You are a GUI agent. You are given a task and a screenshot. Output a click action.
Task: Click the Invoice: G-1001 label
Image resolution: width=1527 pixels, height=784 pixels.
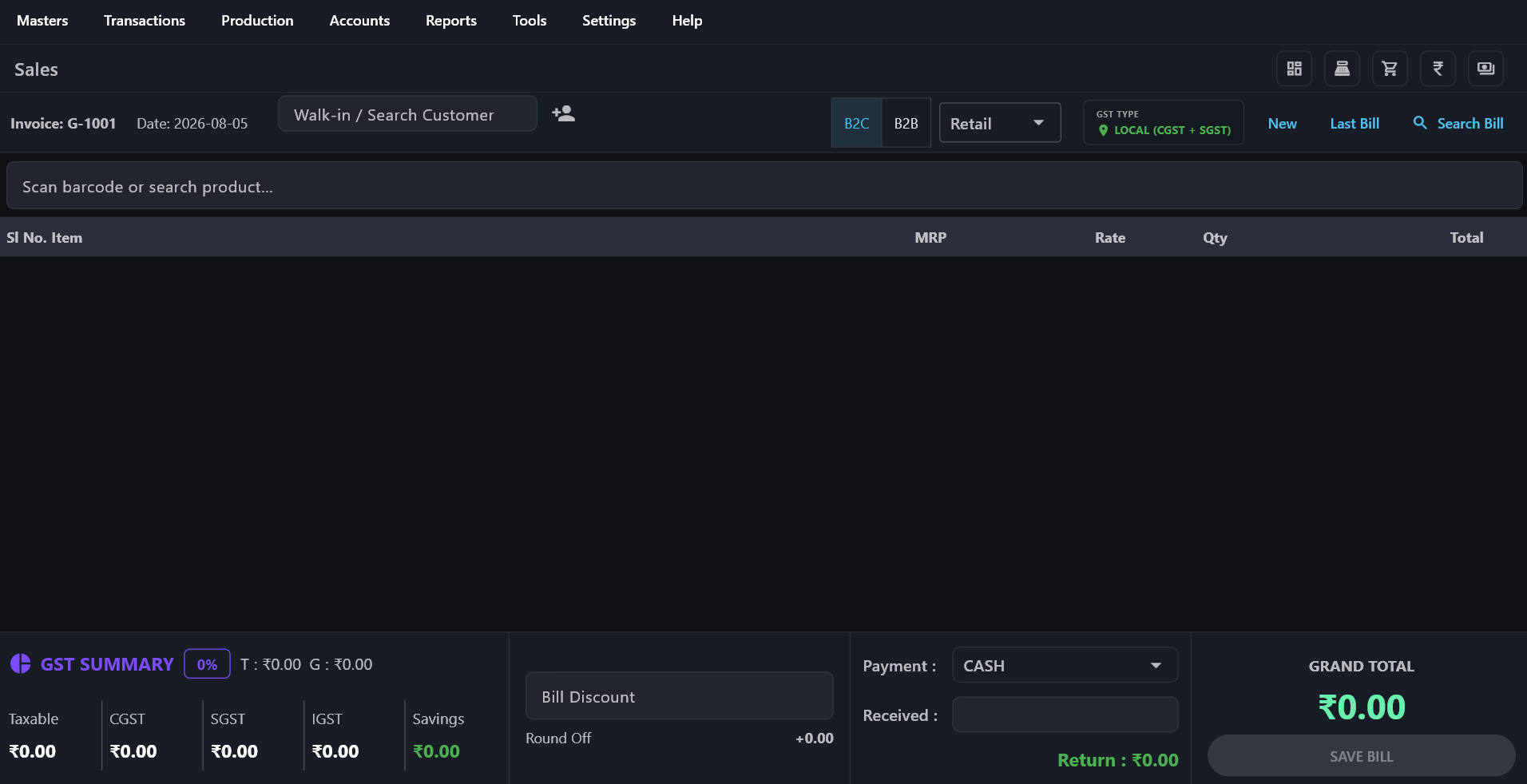click(63, 124)
